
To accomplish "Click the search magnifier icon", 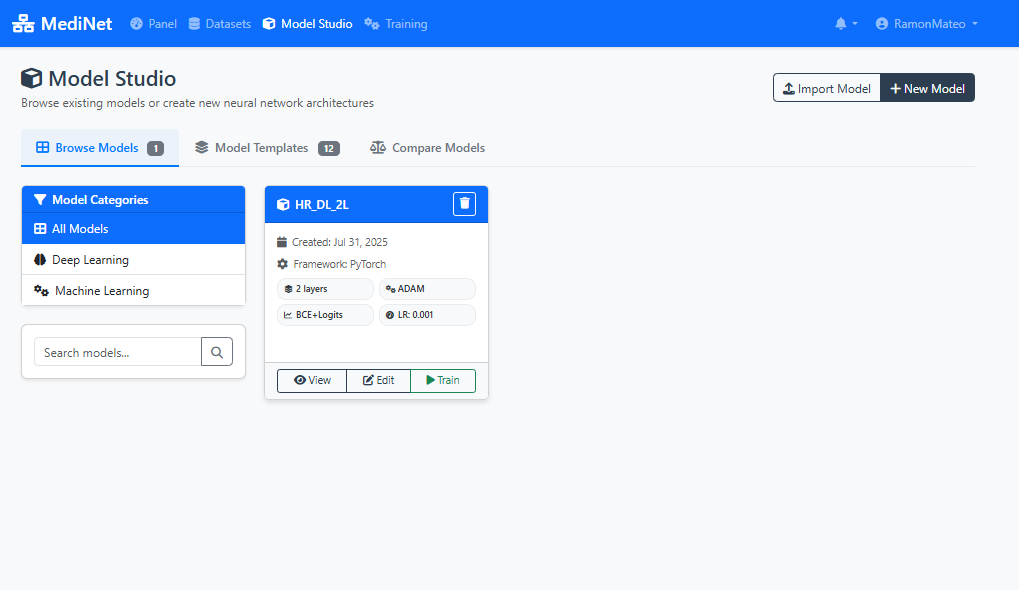I will [217, 351].
